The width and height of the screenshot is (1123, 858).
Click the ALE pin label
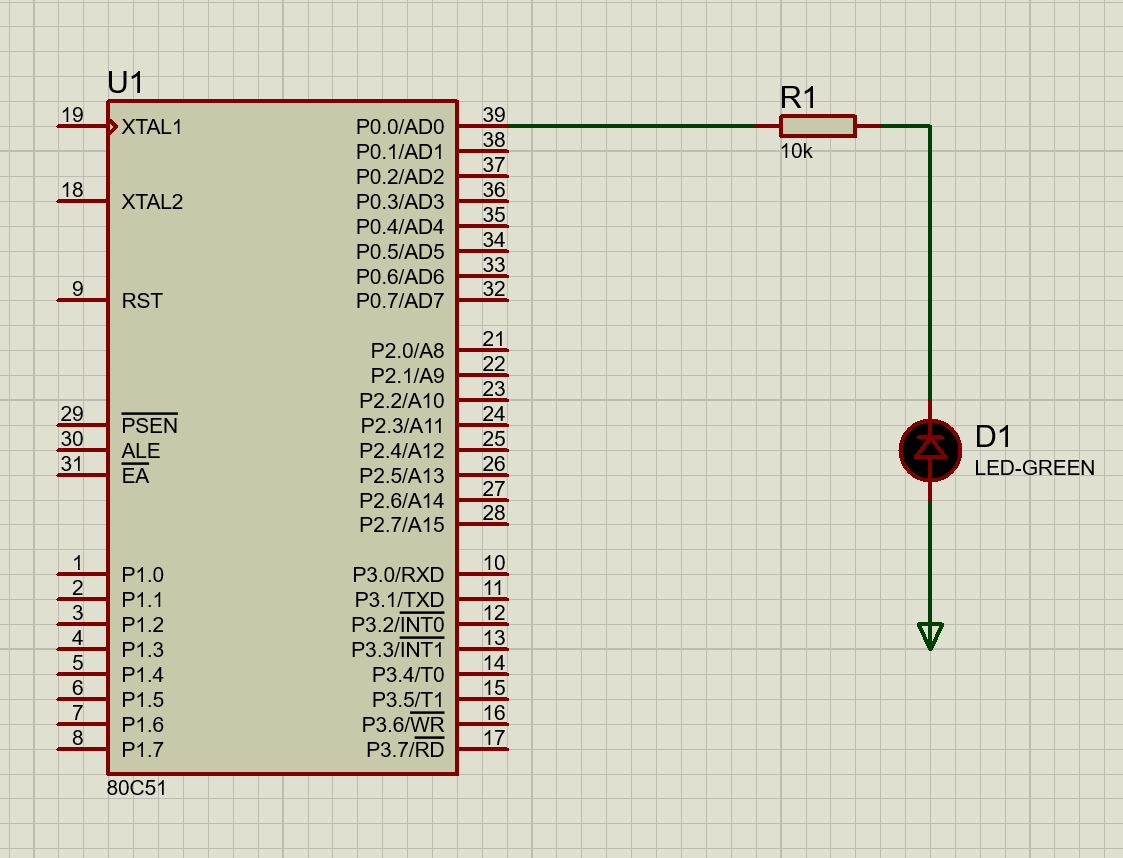point(140,451)
